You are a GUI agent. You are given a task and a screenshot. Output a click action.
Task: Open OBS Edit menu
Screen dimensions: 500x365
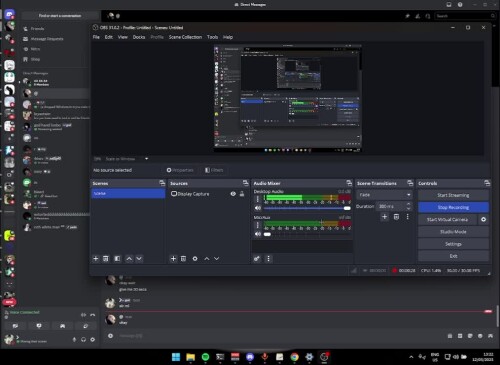pos(109,37)
